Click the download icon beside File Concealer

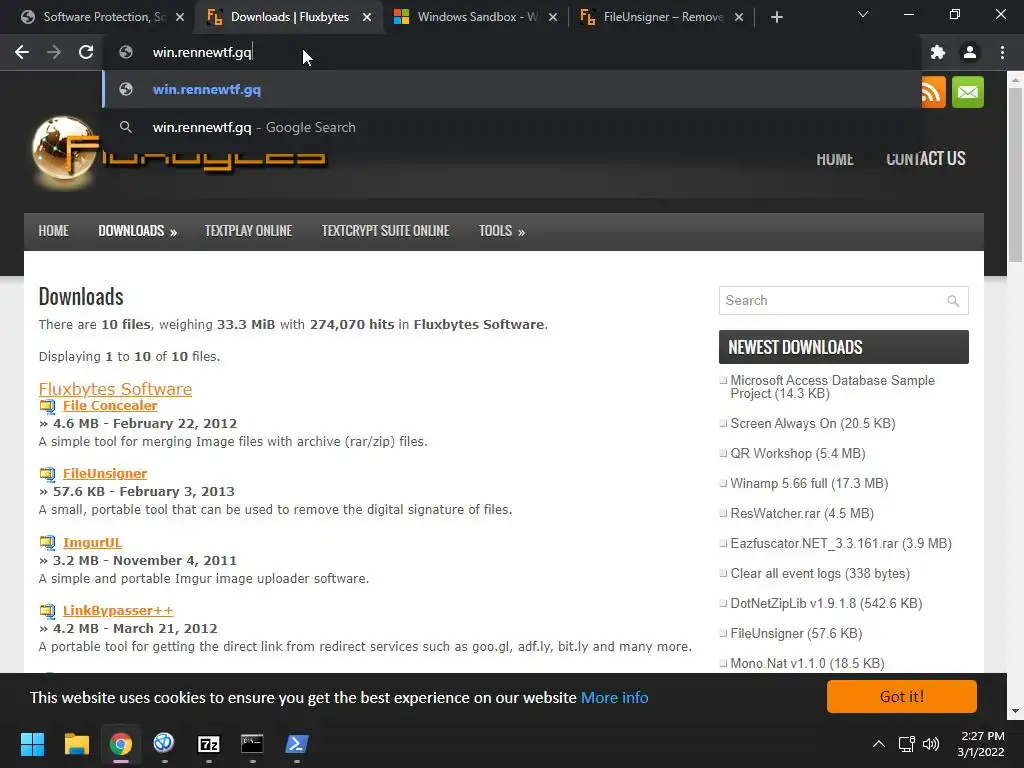pos(48,406)
